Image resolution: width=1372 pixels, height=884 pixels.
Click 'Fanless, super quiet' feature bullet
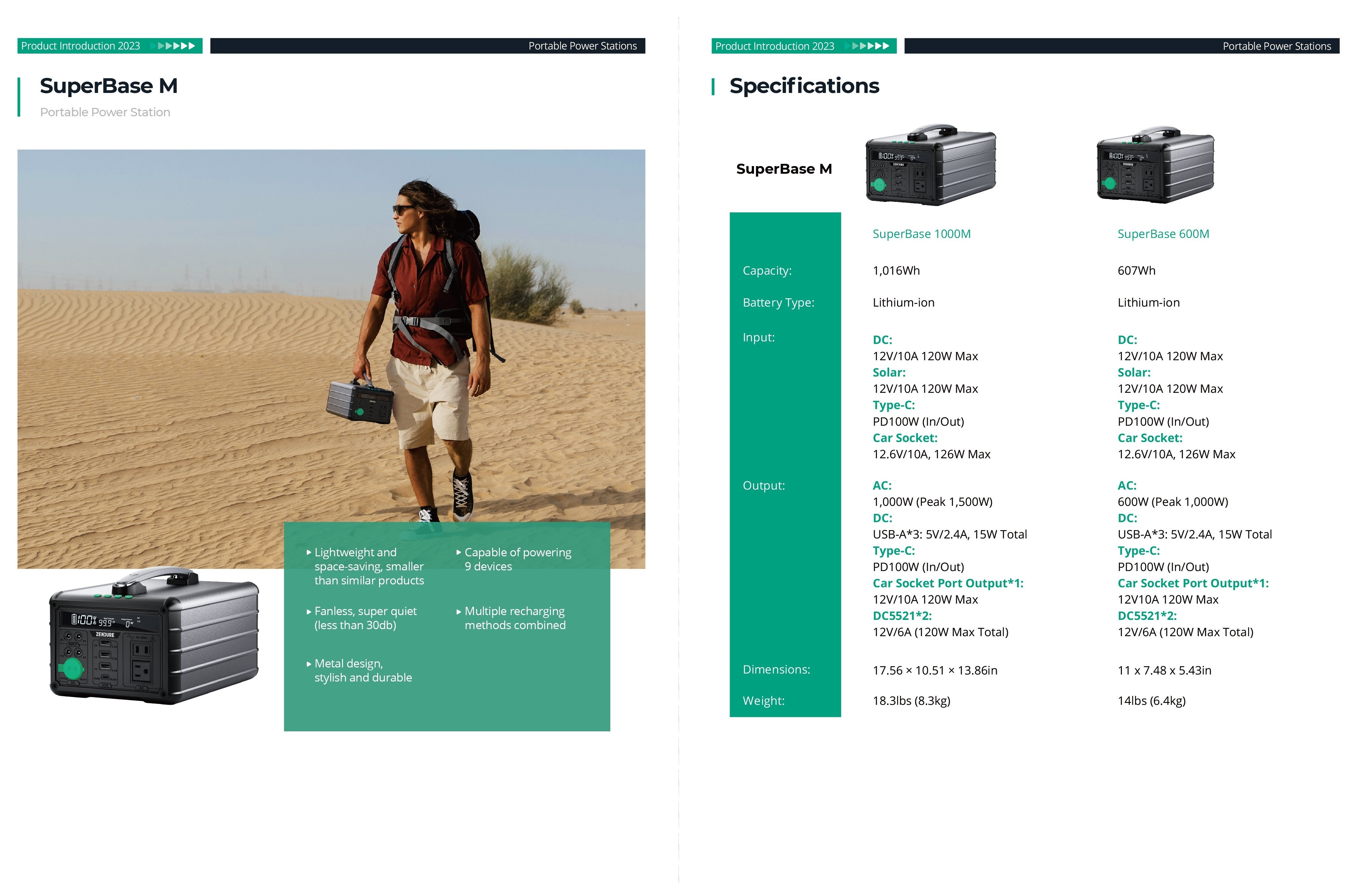(x=362, y=619)
